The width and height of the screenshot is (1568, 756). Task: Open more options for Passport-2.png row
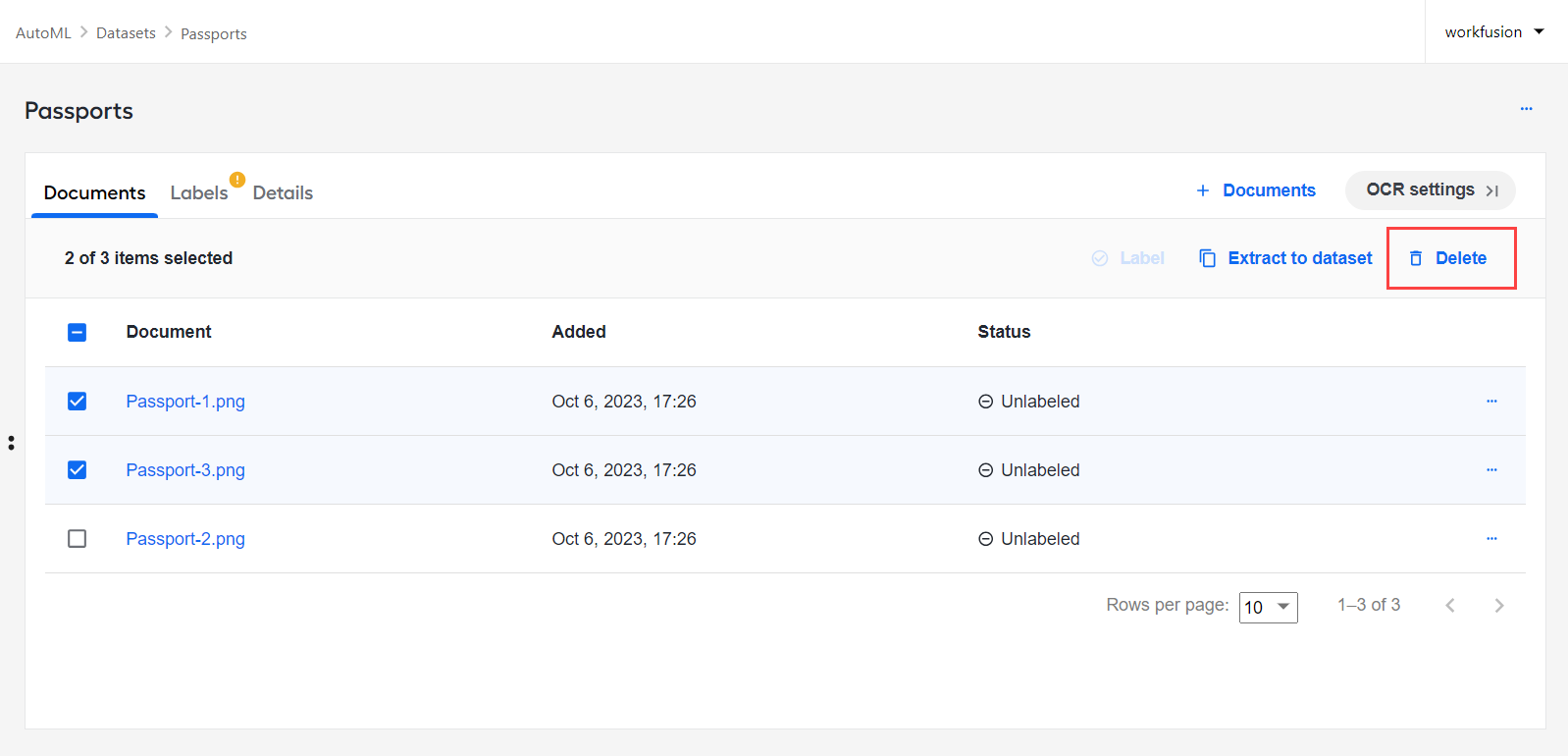click(x=1491, y=538)
